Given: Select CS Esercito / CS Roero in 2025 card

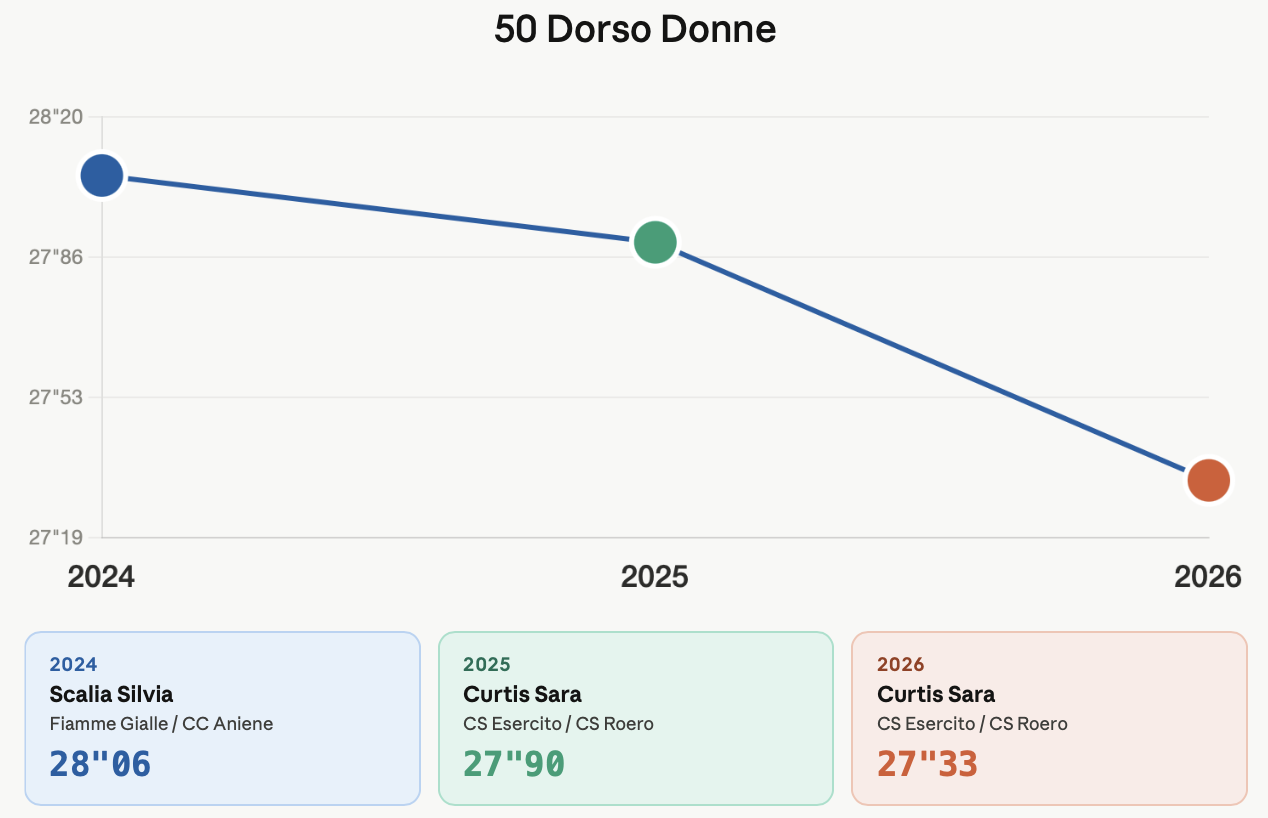Looking at the screenshot, I should (x=558, y=723).
